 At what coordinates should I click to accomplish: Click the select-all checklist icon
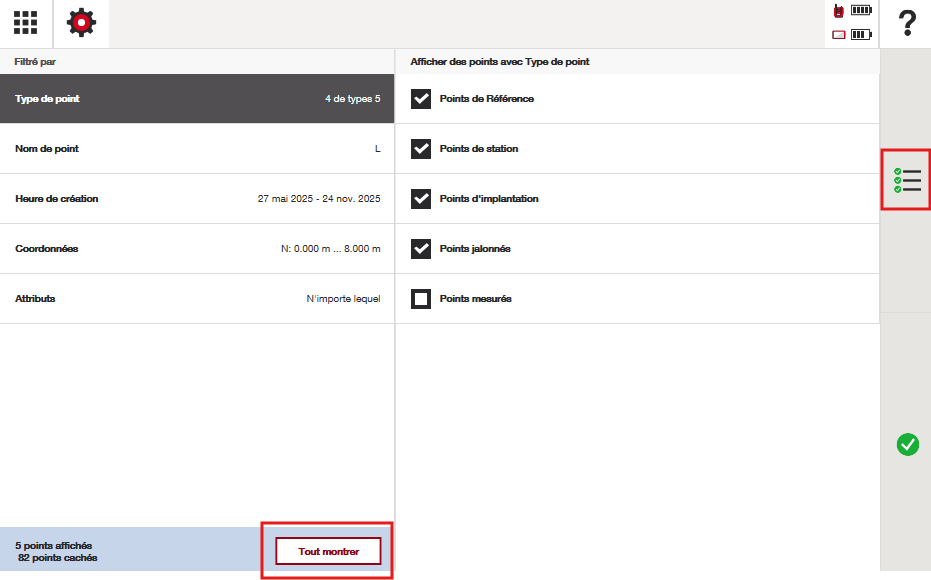(x=906, y=180)
